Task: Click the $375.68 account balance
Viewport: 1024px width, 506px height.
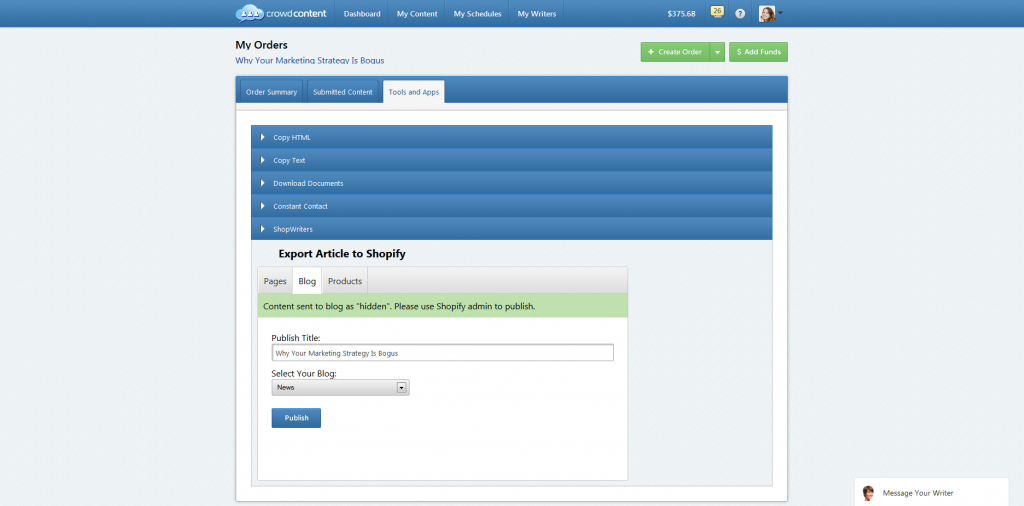Action: (681, 14)
